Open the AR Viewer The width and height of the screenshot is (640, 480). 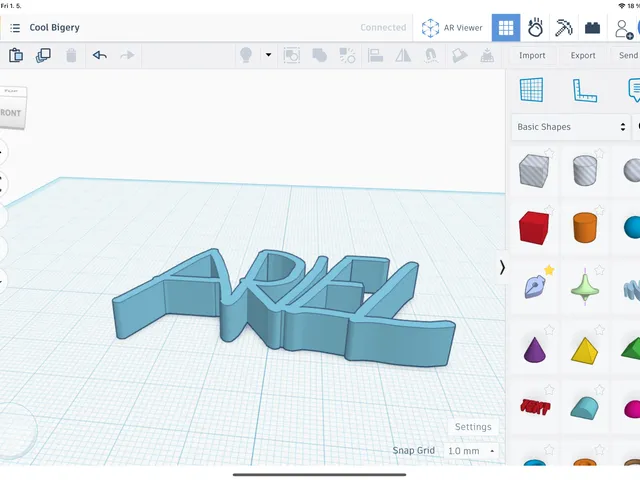[x=452, y=28]
